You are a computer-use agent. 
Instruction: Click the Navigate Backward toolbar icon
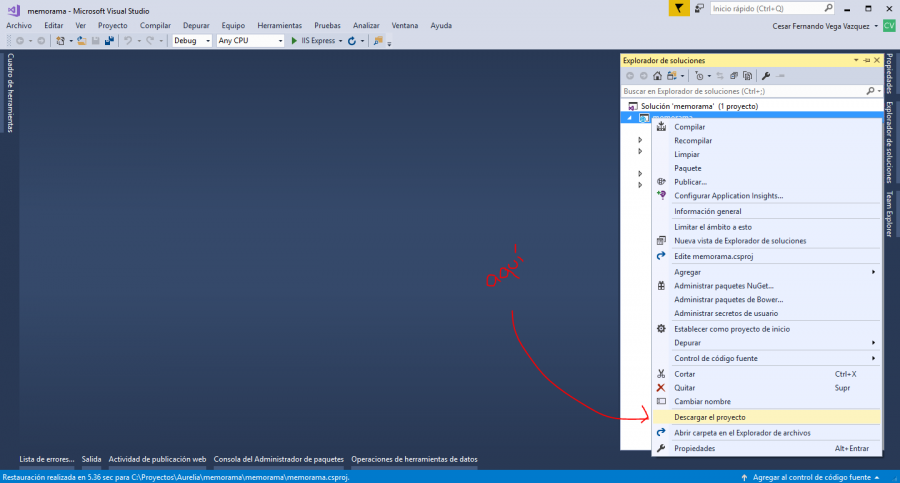pos(20,41)
